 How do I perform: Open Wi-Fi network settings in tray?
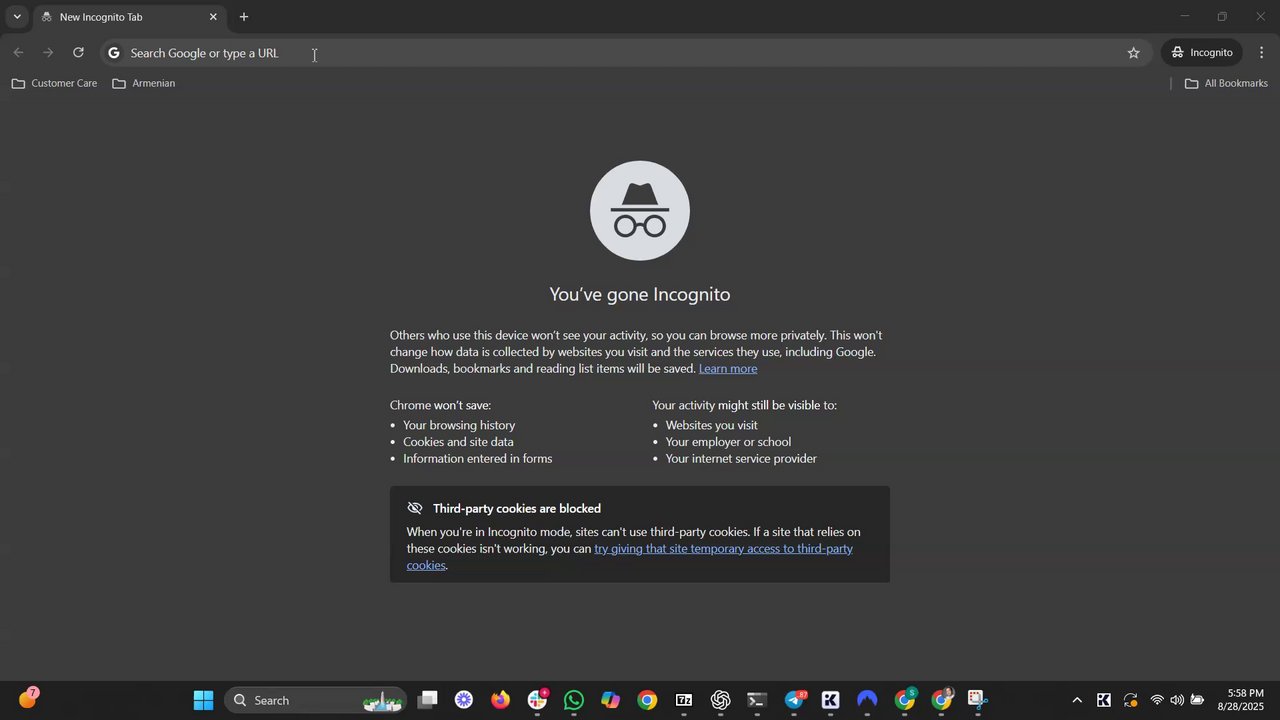click(x=1157, y=700)
